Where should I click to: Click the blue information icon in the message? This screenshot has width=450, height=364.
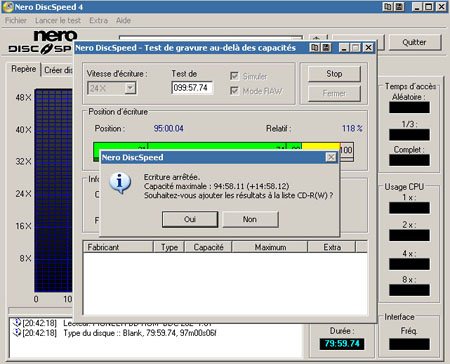click(x=120, y=183)
